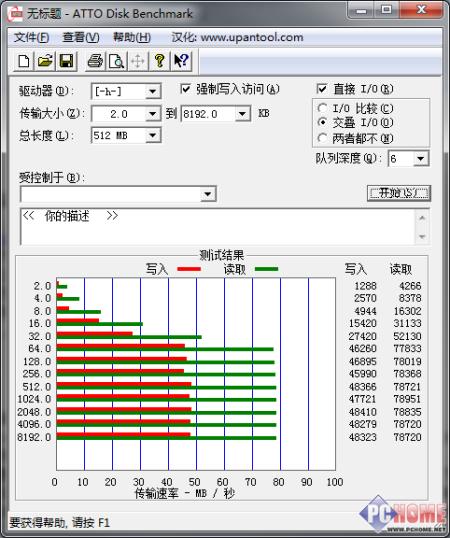Open the 帮助(H) menu
This screenshot has width=450, height=538.
point(132,37)
